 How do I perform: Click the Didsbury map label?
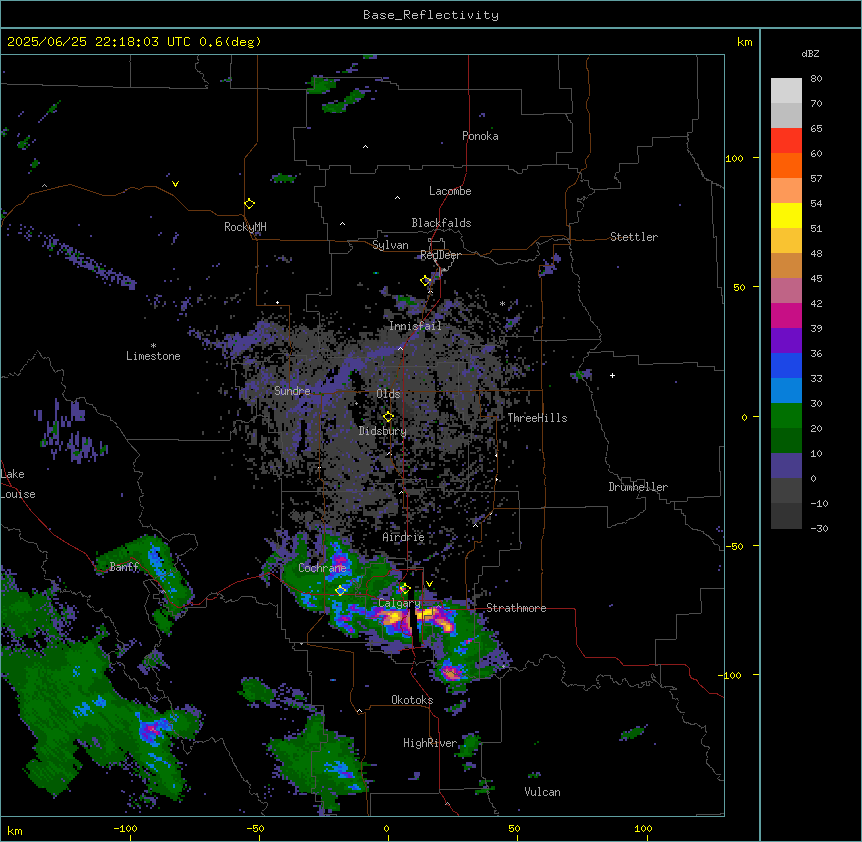pyautogui.click(x=383, y=431)
